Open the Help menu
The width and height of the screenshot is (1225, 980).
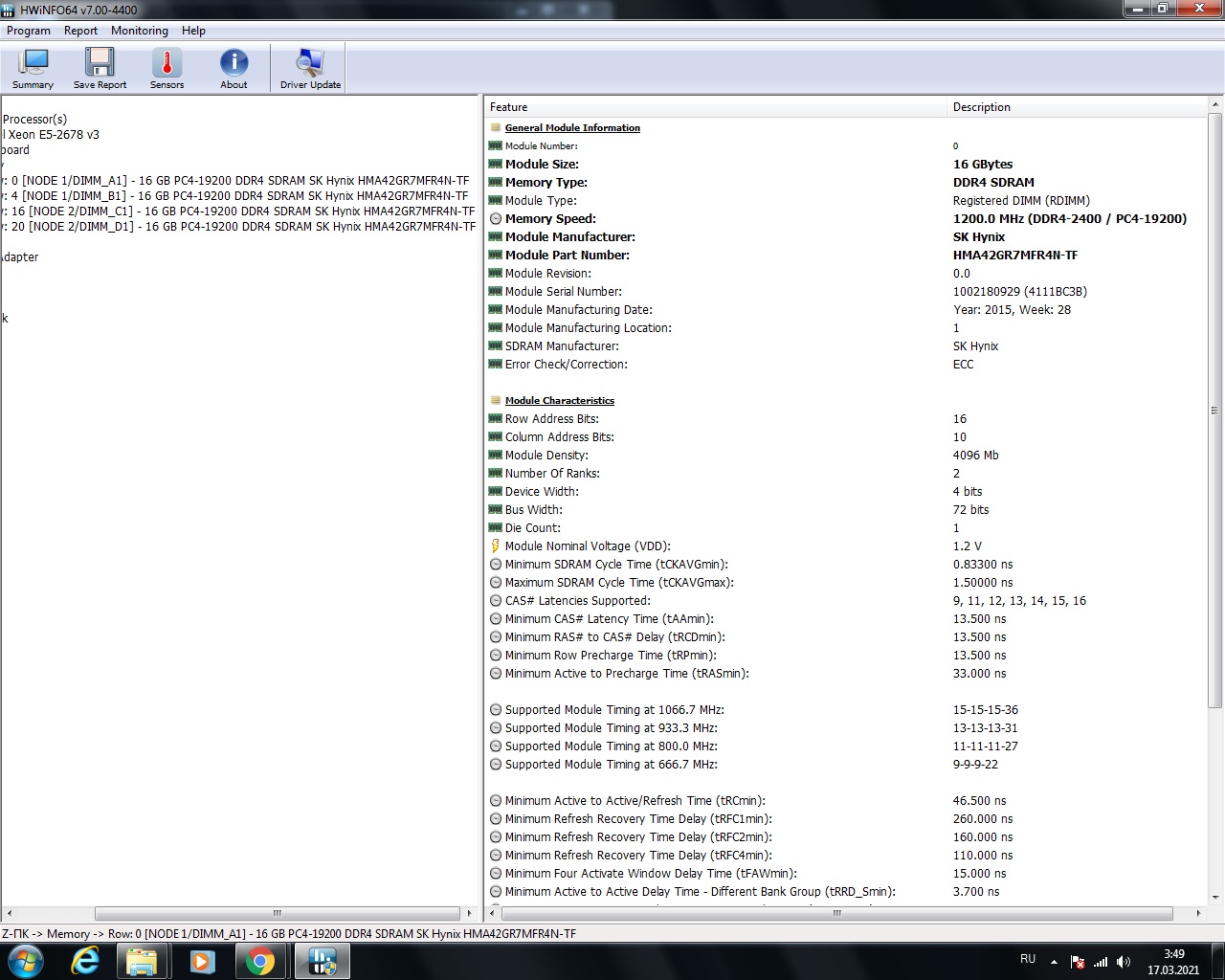coord(194,31)
